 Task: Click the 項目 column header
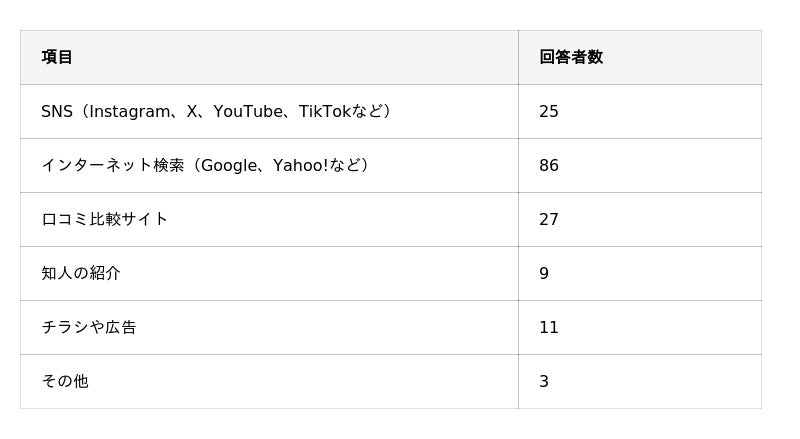(57, 57)
